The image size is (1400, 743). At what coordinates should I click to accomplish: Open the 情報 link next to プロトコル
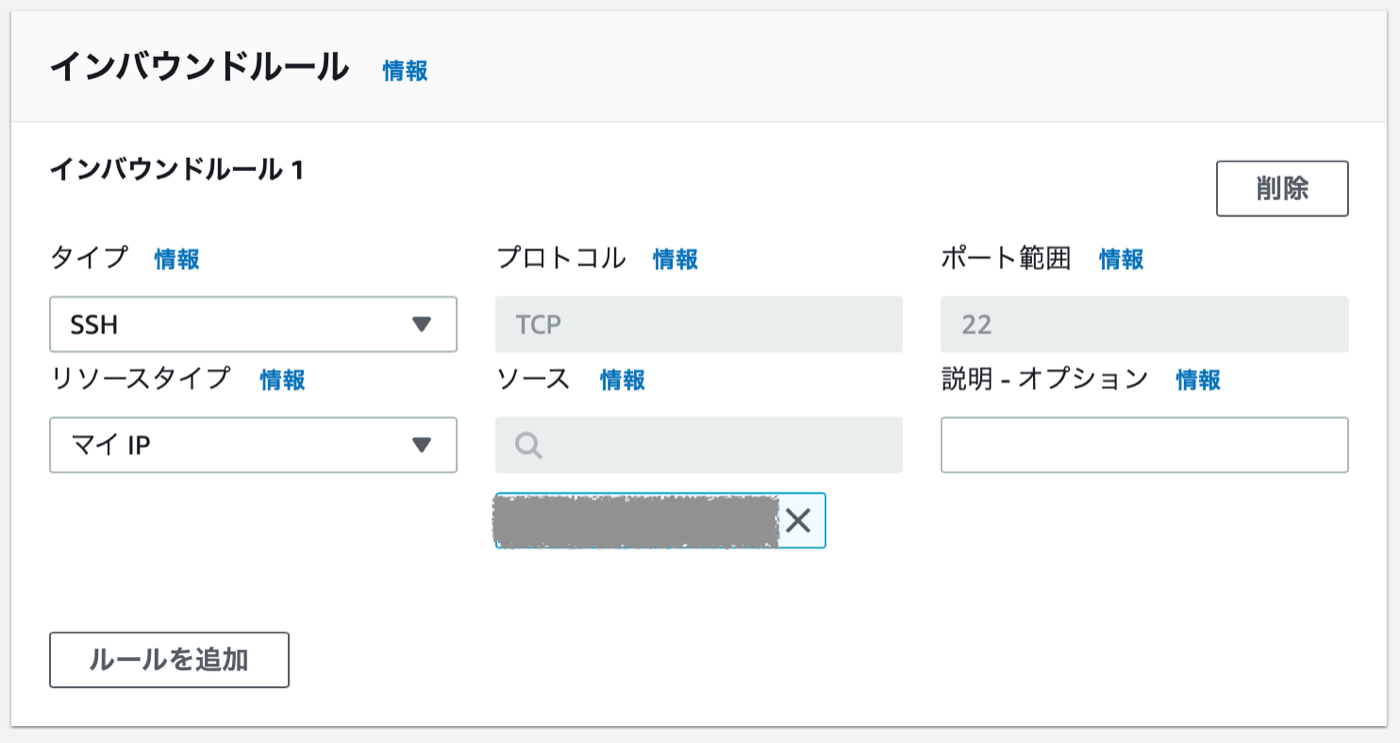pyautogui.click(x=675, y=260)
